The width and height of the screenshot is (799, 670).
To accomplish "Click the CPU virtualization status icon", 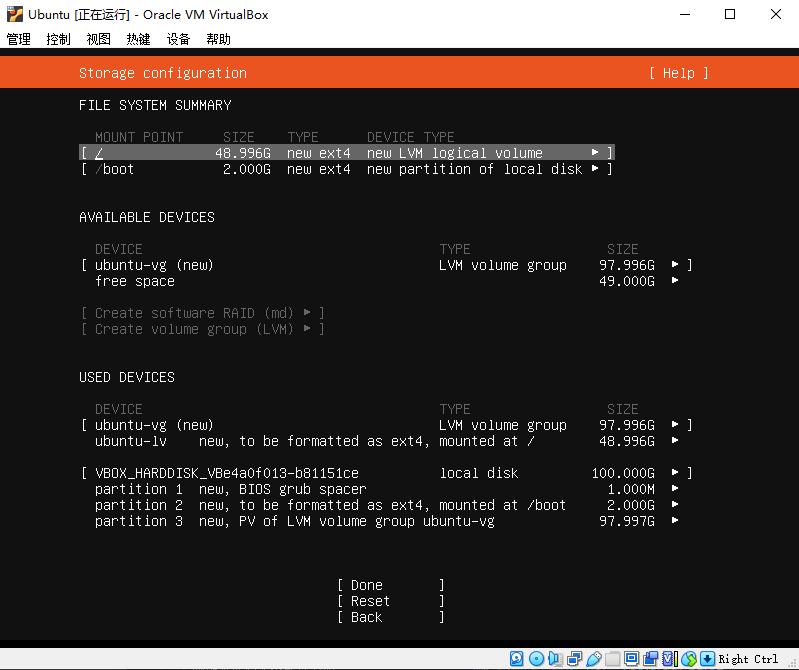I will (x=670, y=658).
